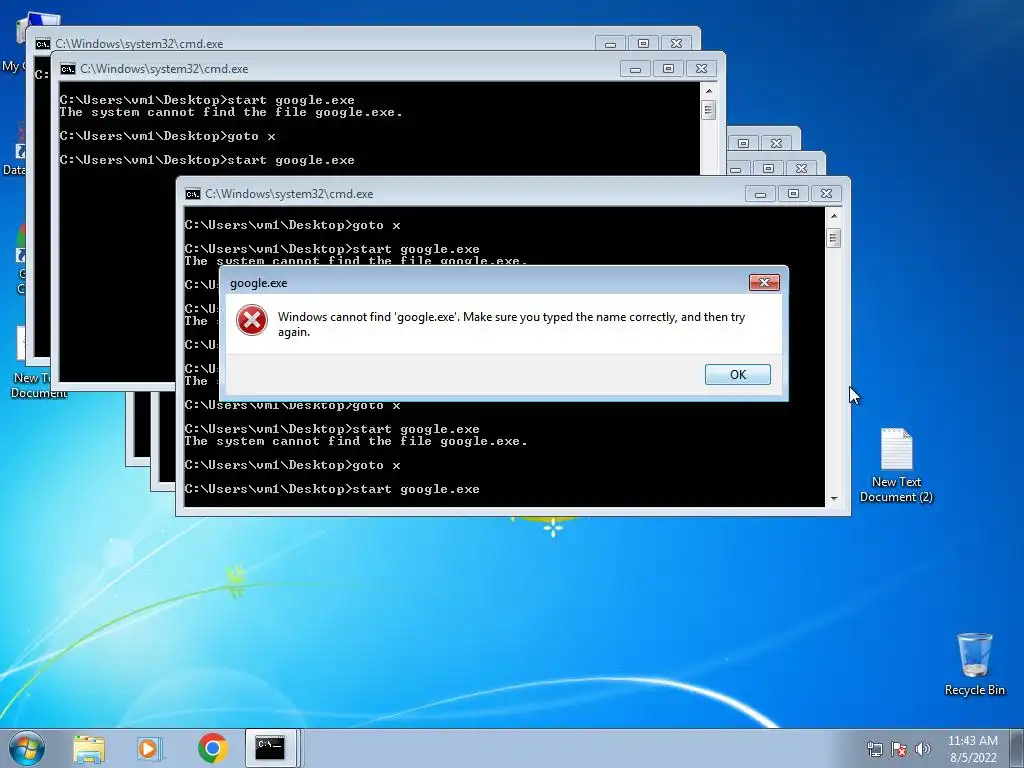Maximize the rearmost cmd.exe window
The image size is (1024, 768).
(x=643, y=44)
